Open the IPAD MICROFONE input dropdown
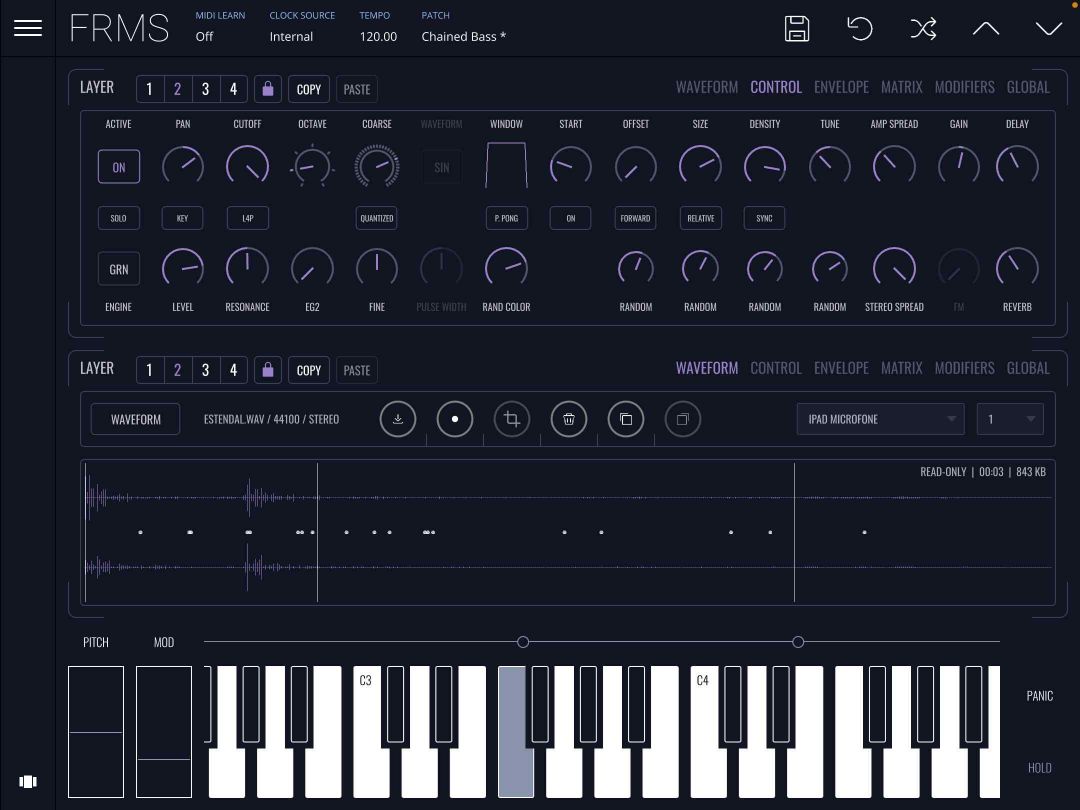1080x810 pixels. coord(880,419)
